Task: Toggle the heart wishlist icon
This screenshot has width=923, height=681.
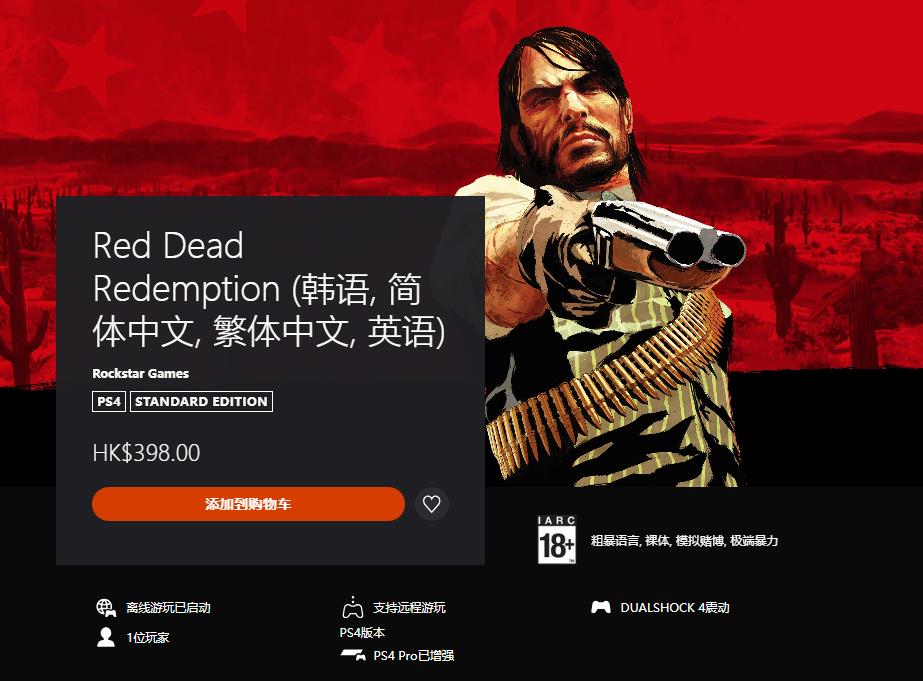Action: coord(431,504)
